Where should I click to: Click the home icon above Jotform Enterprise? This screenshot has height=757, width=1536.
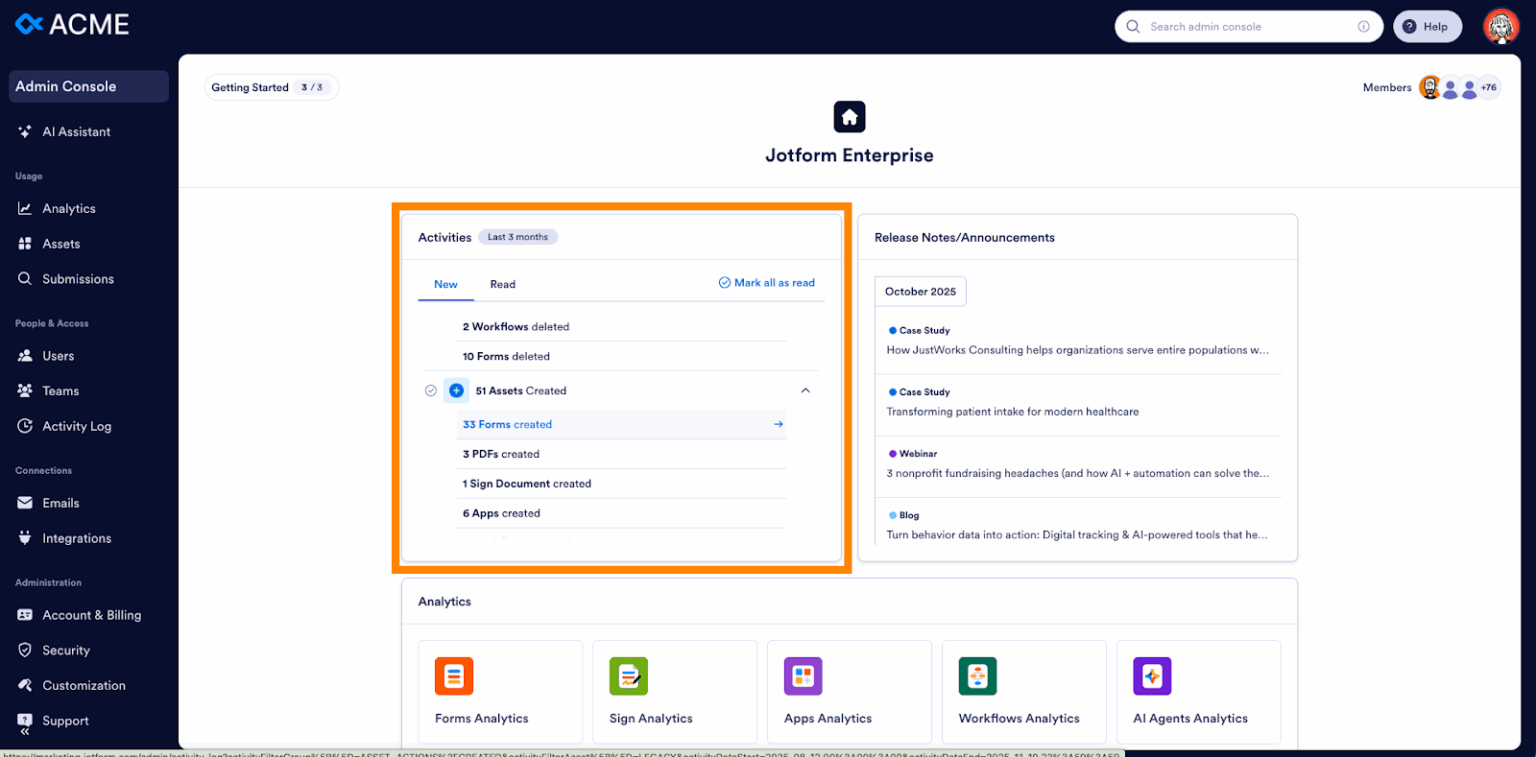849,117
